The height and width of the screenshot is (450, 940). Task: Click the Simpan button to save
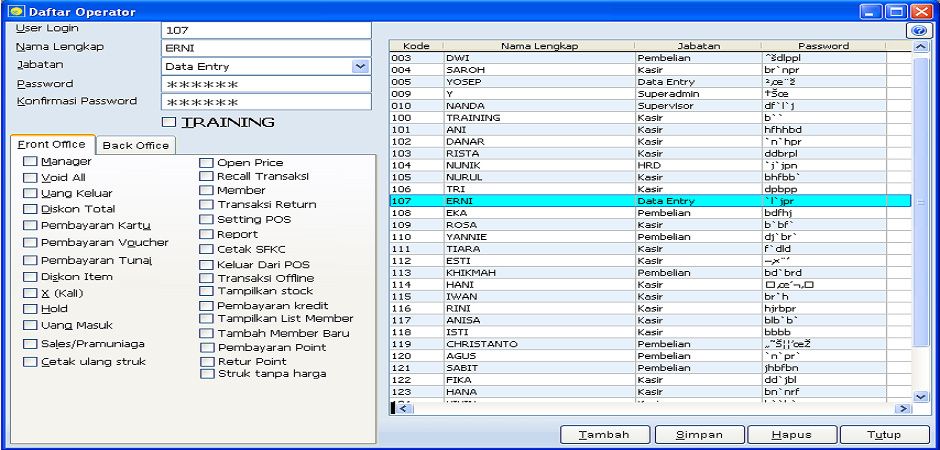[699, 435]
